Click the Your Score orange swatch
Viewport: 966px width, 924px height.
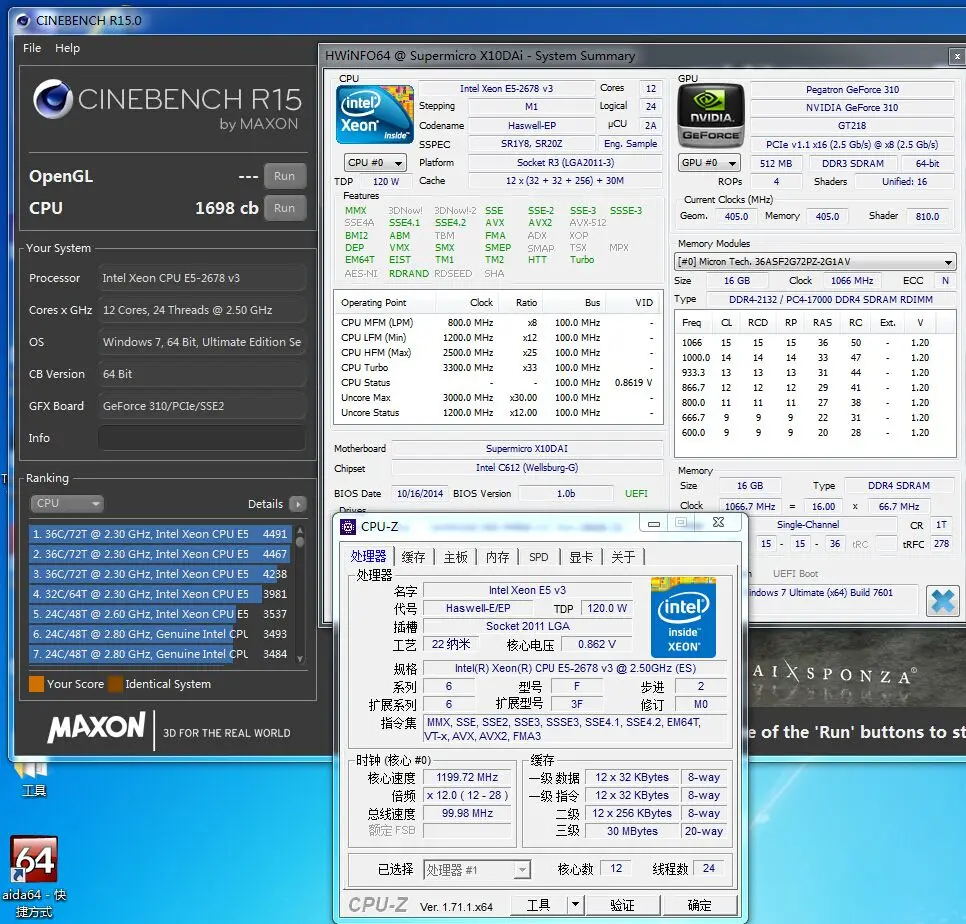coord(36,684)
